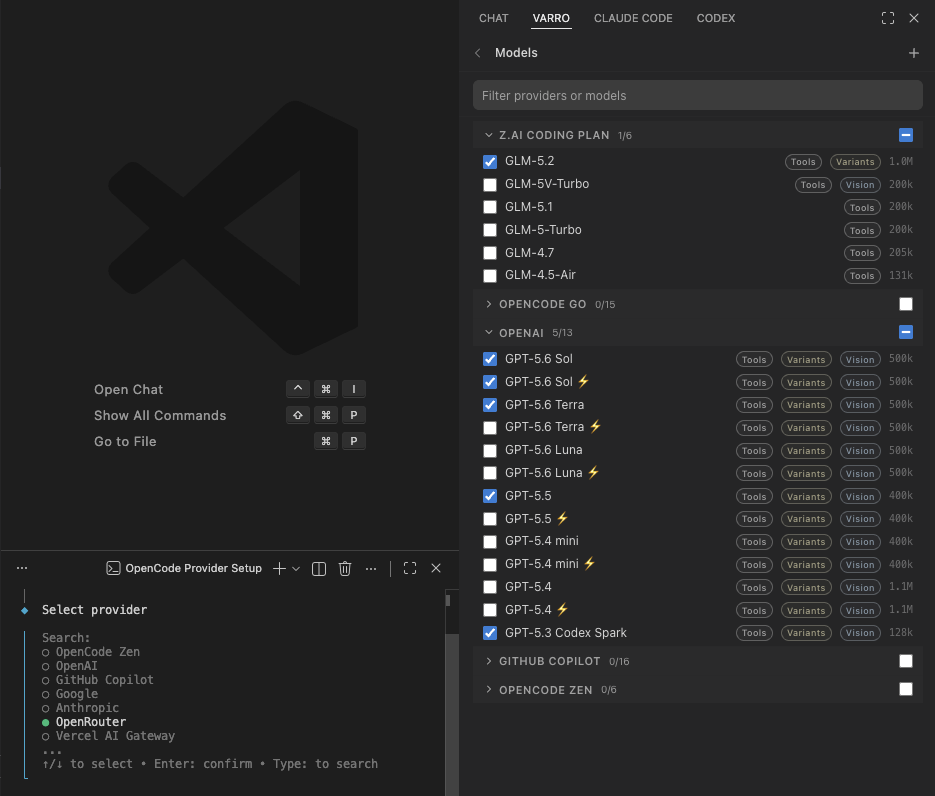This screenshot has width=935, height=796.
Task: Open panel views ellipsis at left
Action: pyautogui.click(x=22, y=568)
